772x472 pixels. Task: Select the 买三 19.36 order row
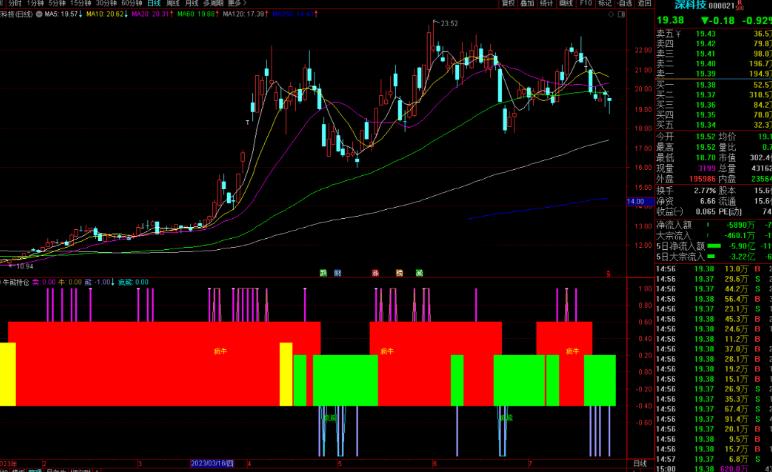coord(714,105)
